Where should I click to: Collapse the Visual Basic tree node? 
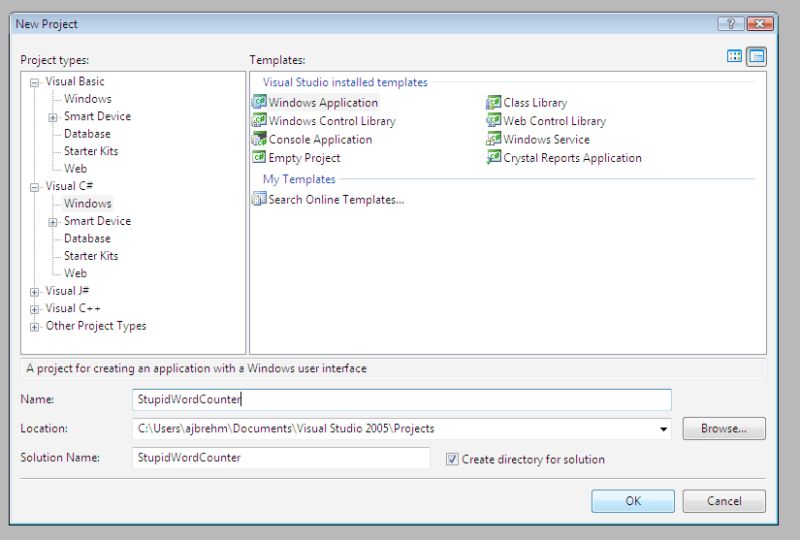click(x=34, y=83)
